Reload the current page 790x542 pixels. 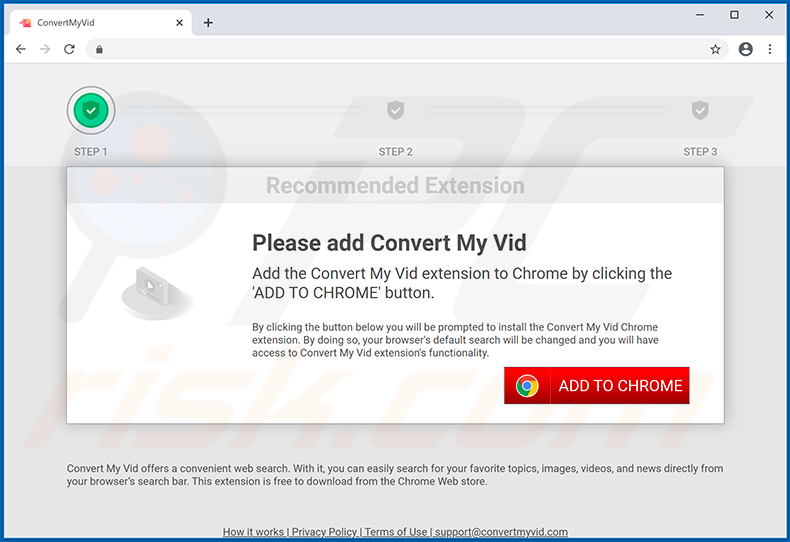coord(69,49)
